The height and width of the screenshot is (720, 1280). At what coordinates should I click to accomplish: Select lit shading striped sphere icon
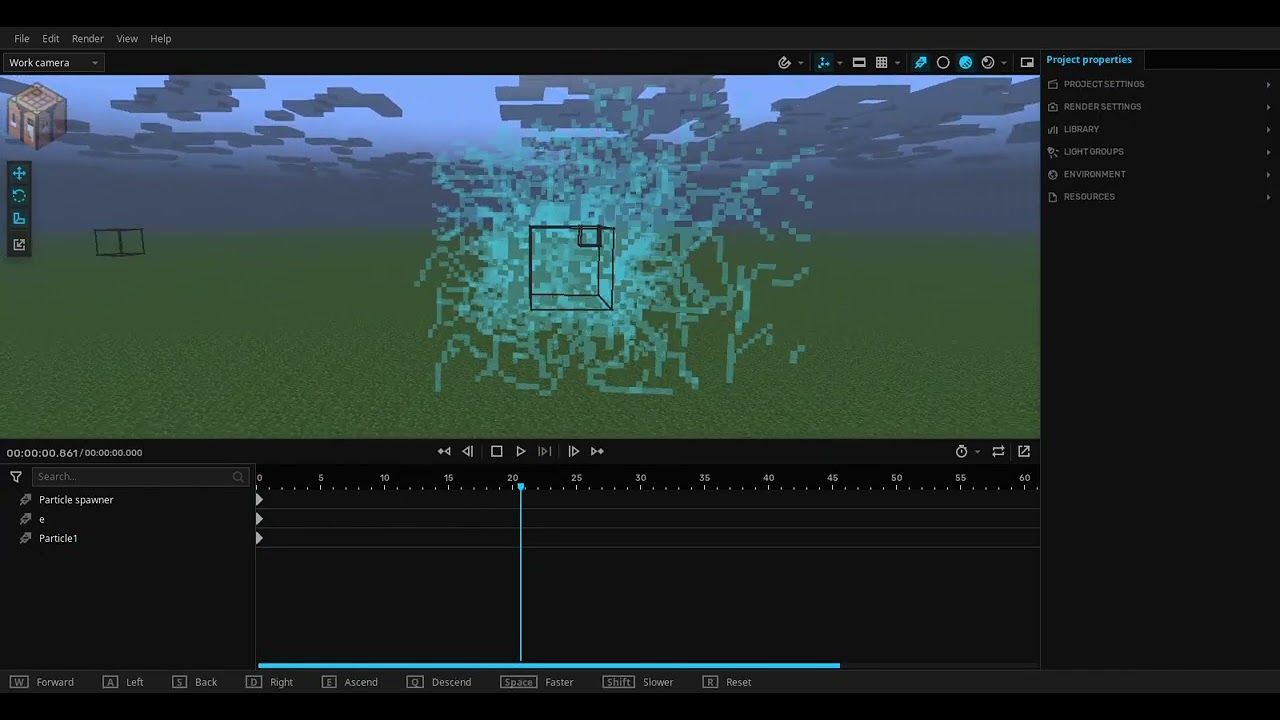pyautogui.click(x=965, y=62)
